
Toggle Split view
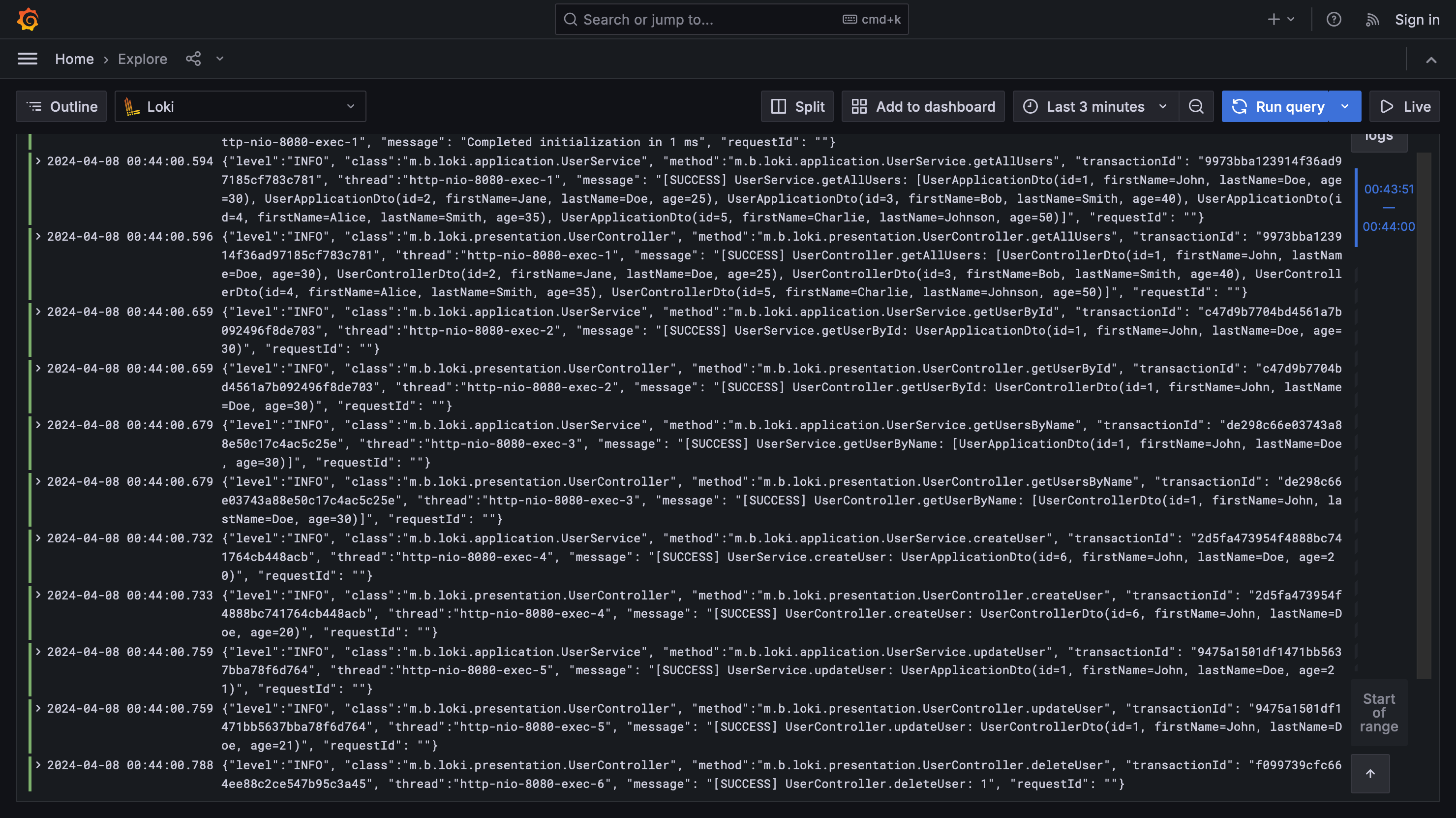pos(797,106)
